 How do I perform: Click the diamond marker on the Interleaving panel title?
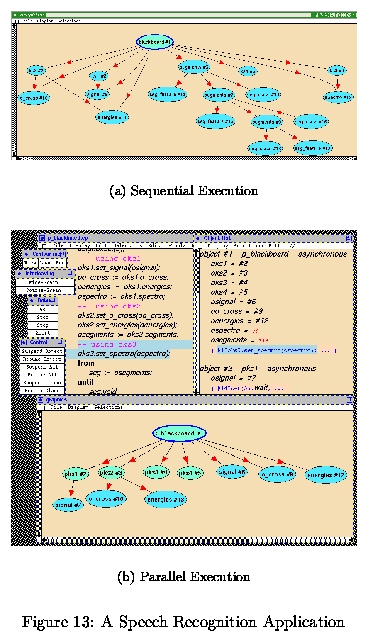(x=20, y=273)
